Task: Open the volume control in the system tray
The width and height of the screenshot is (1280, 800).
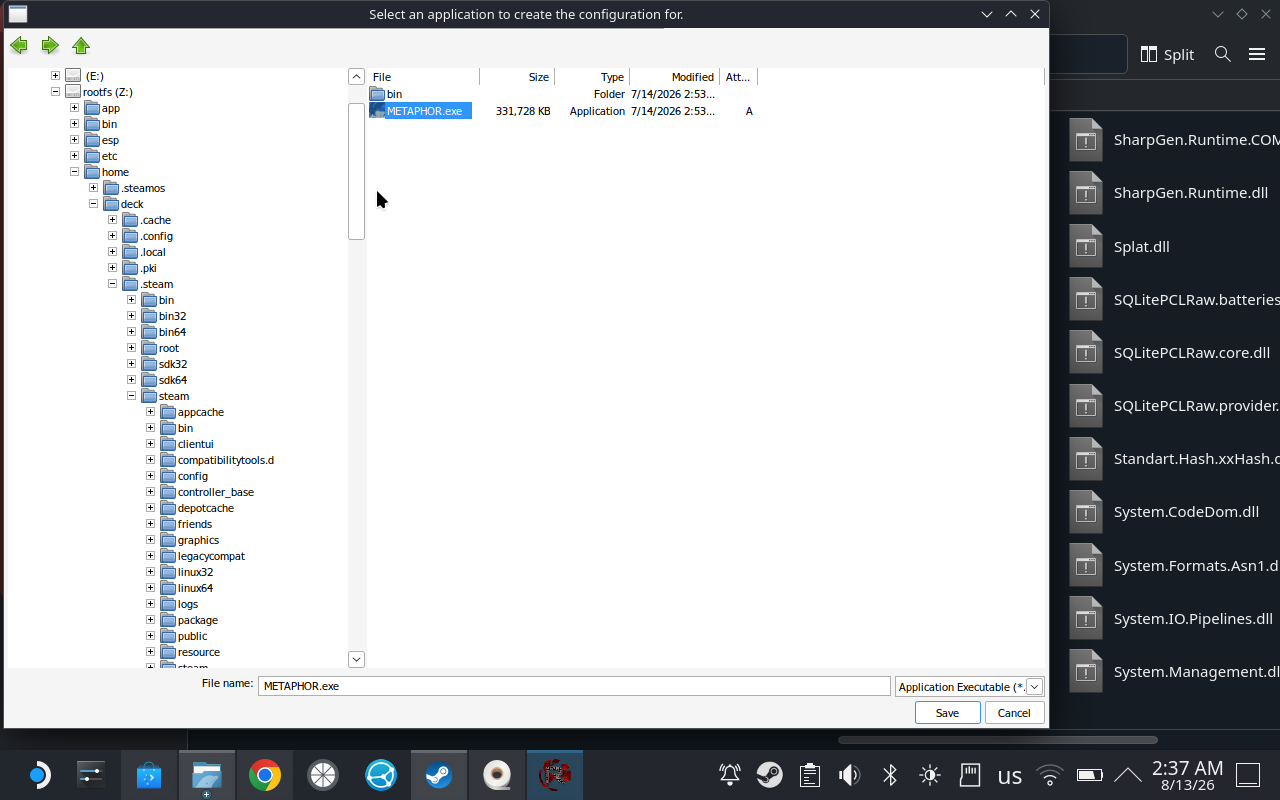Action: [x=850, y=775]
